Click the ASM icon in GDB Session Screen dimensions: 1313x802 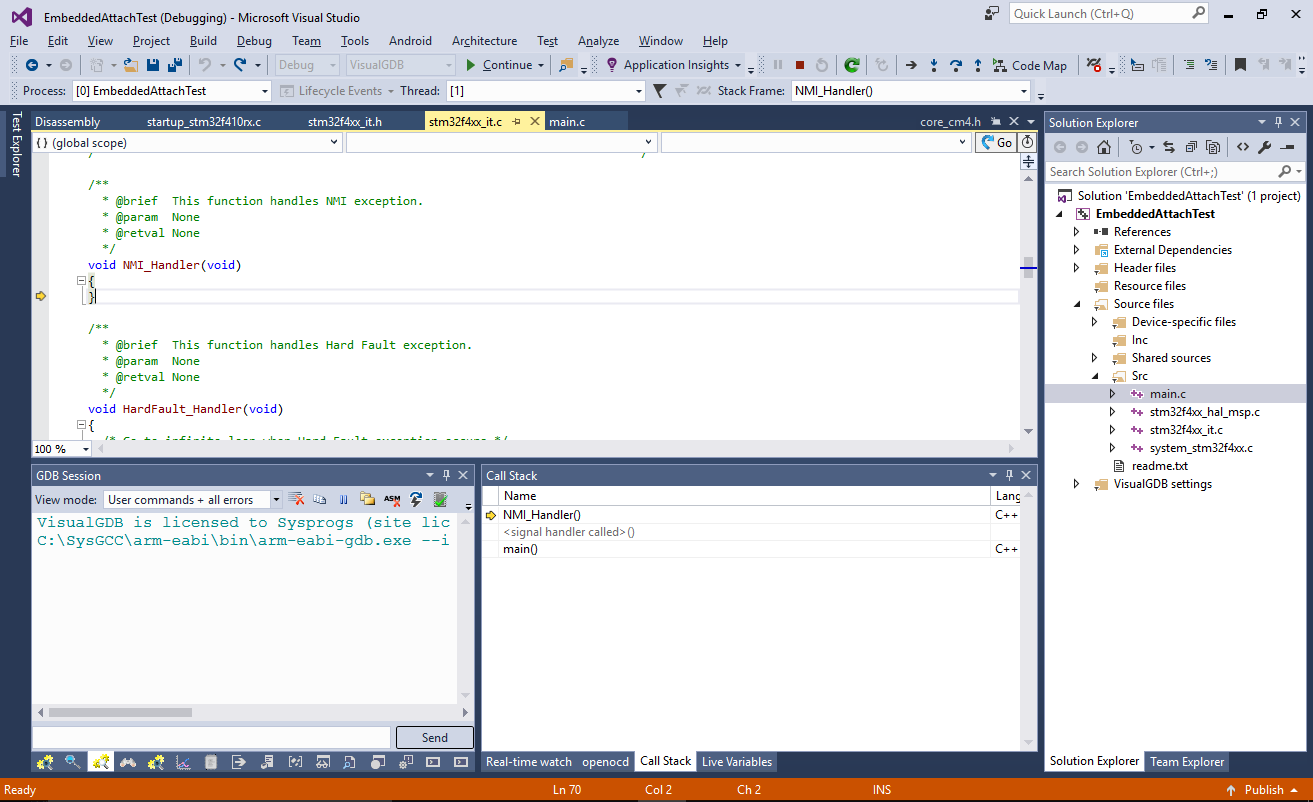[392, 499]
